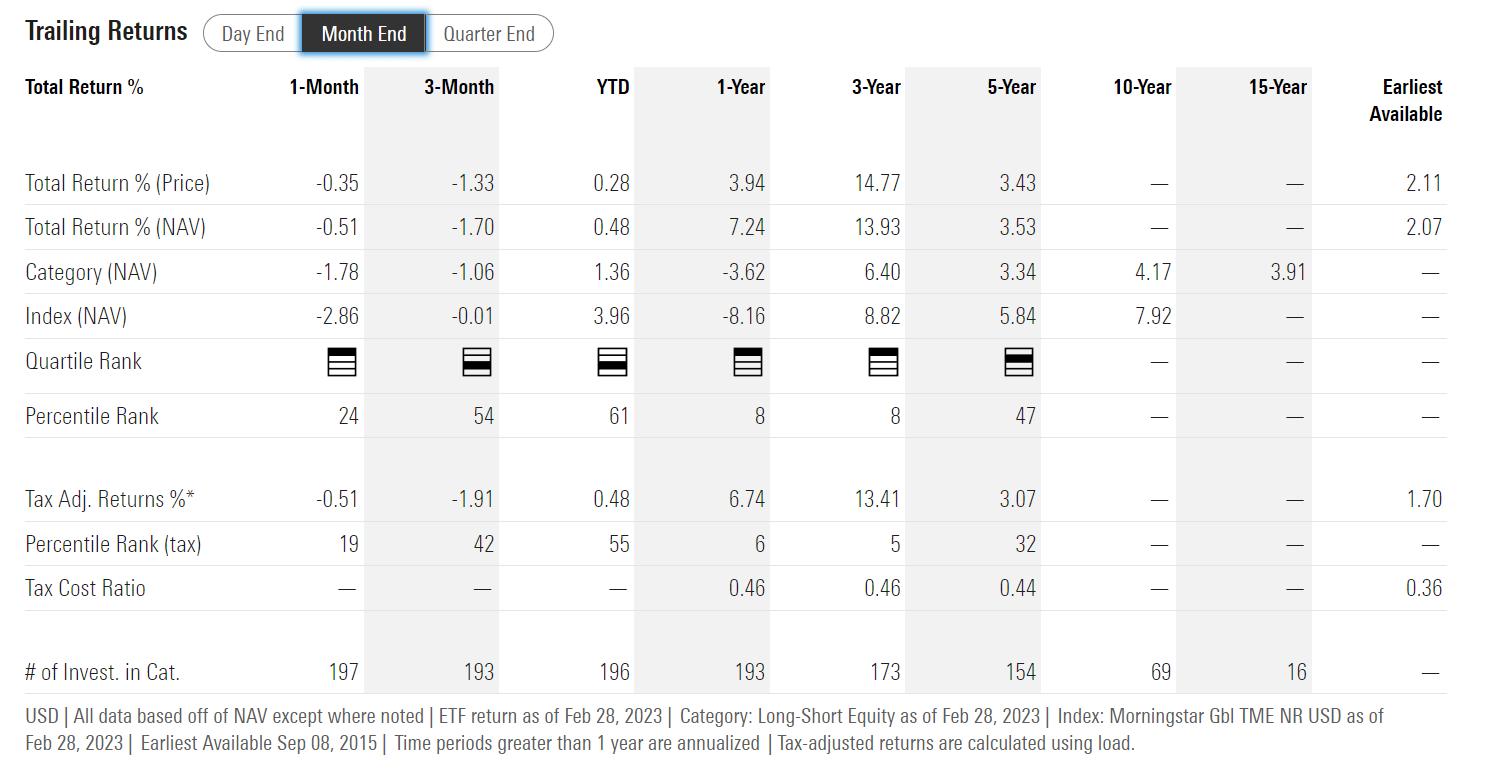
Task: Click the Trailing Returns heading
Action: (x=106, y=31)
